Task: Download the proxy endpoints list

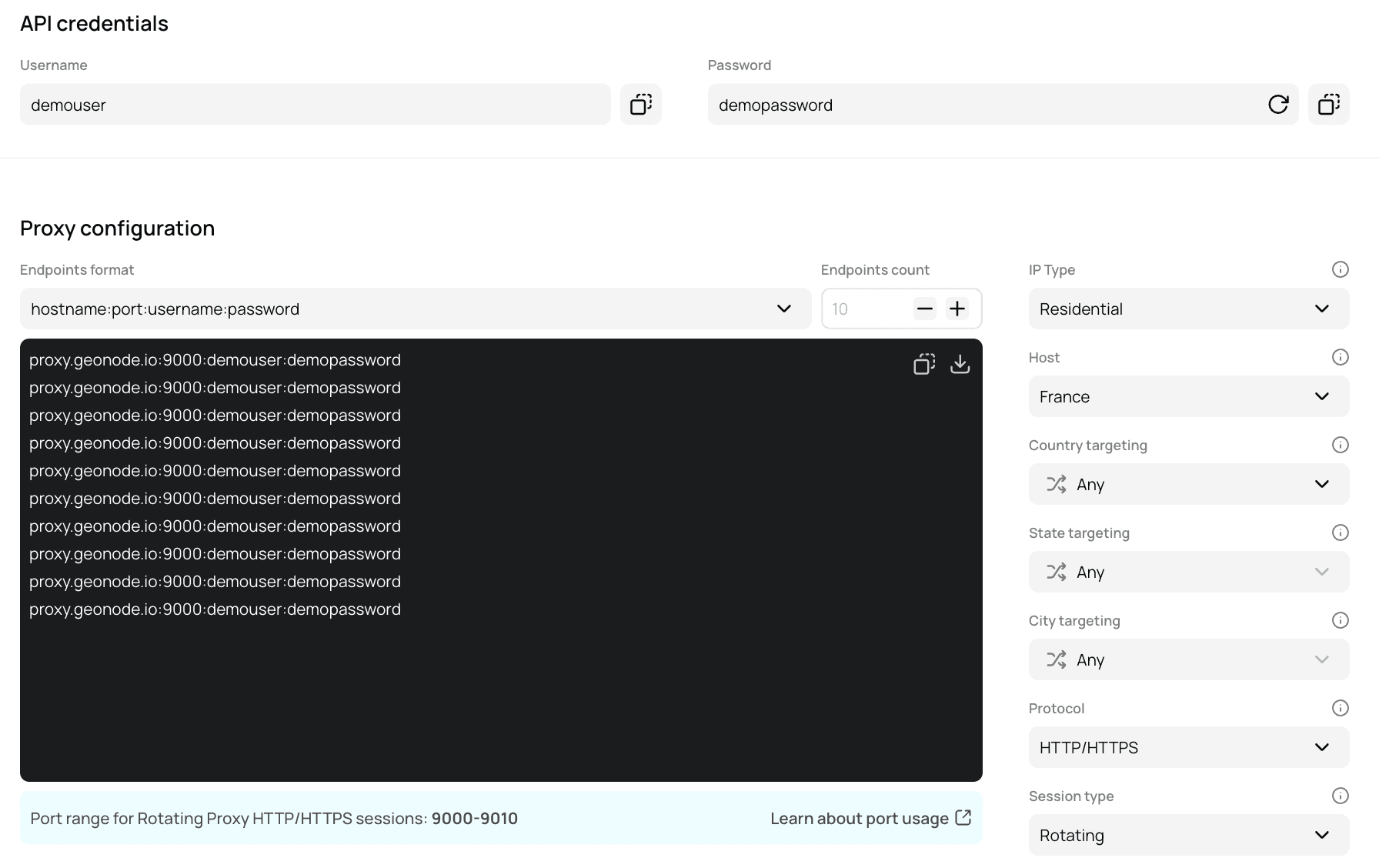Action: tap(960, 363)
